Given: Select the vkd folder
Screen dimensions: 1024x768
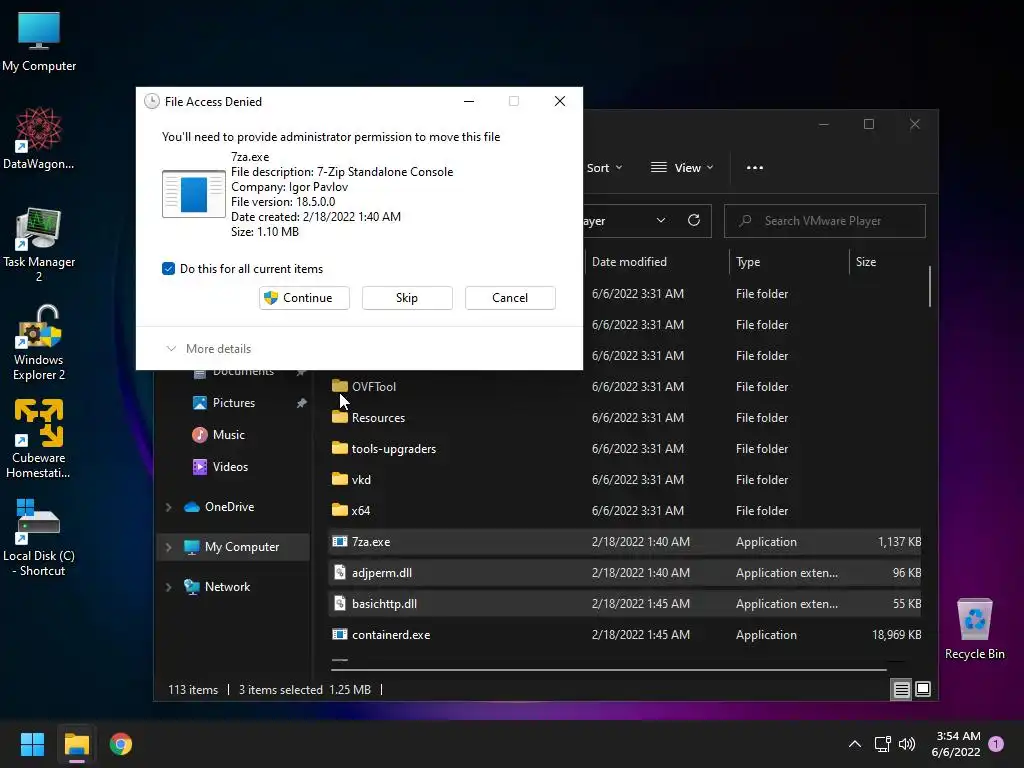Looking at the screenshot, I should coord(351,479).
